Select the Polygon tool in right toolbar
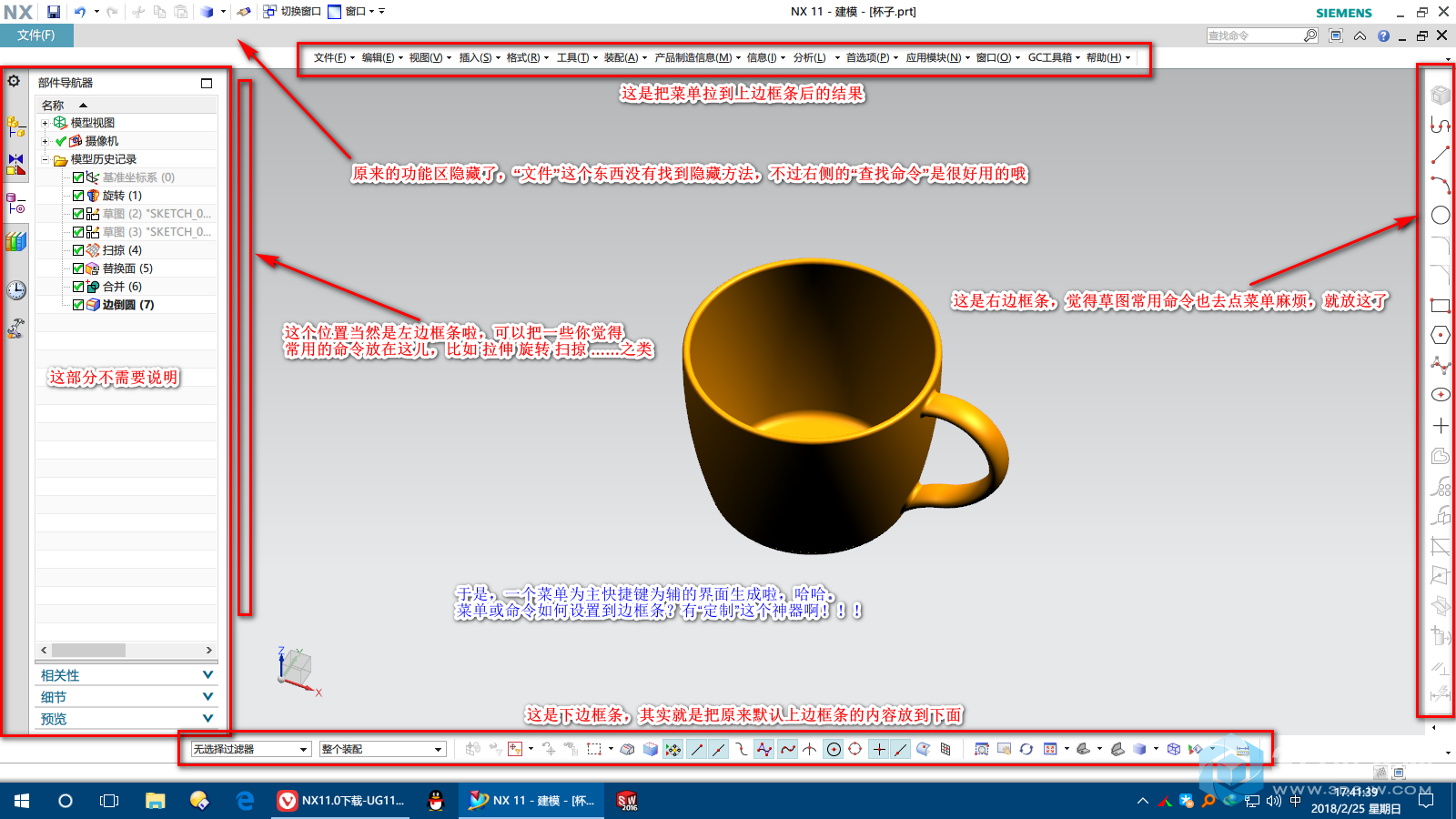Image resolution: width=1456 pixels, height=819 pixels. click(1441, 335)
